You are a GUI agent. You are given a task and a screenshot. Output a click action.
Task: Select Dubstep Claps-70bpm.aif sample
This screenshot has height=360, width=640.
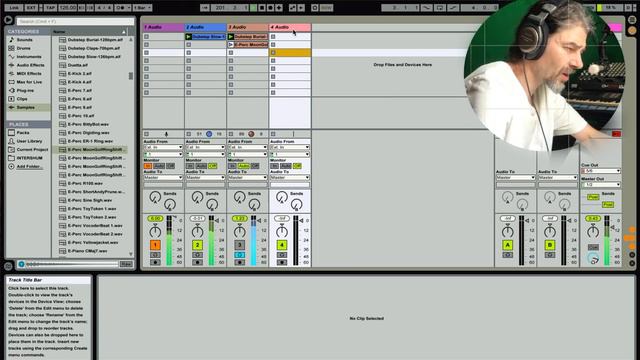(94, 48)
